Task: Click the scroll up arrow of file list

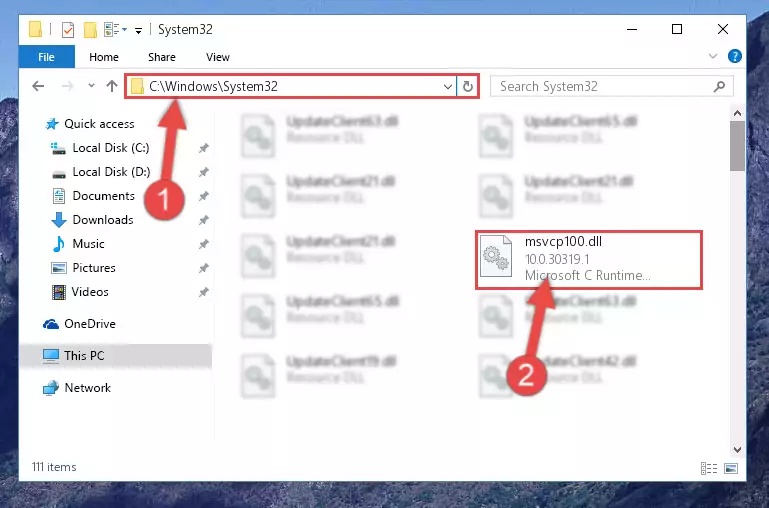Action: tap(737, 113)
